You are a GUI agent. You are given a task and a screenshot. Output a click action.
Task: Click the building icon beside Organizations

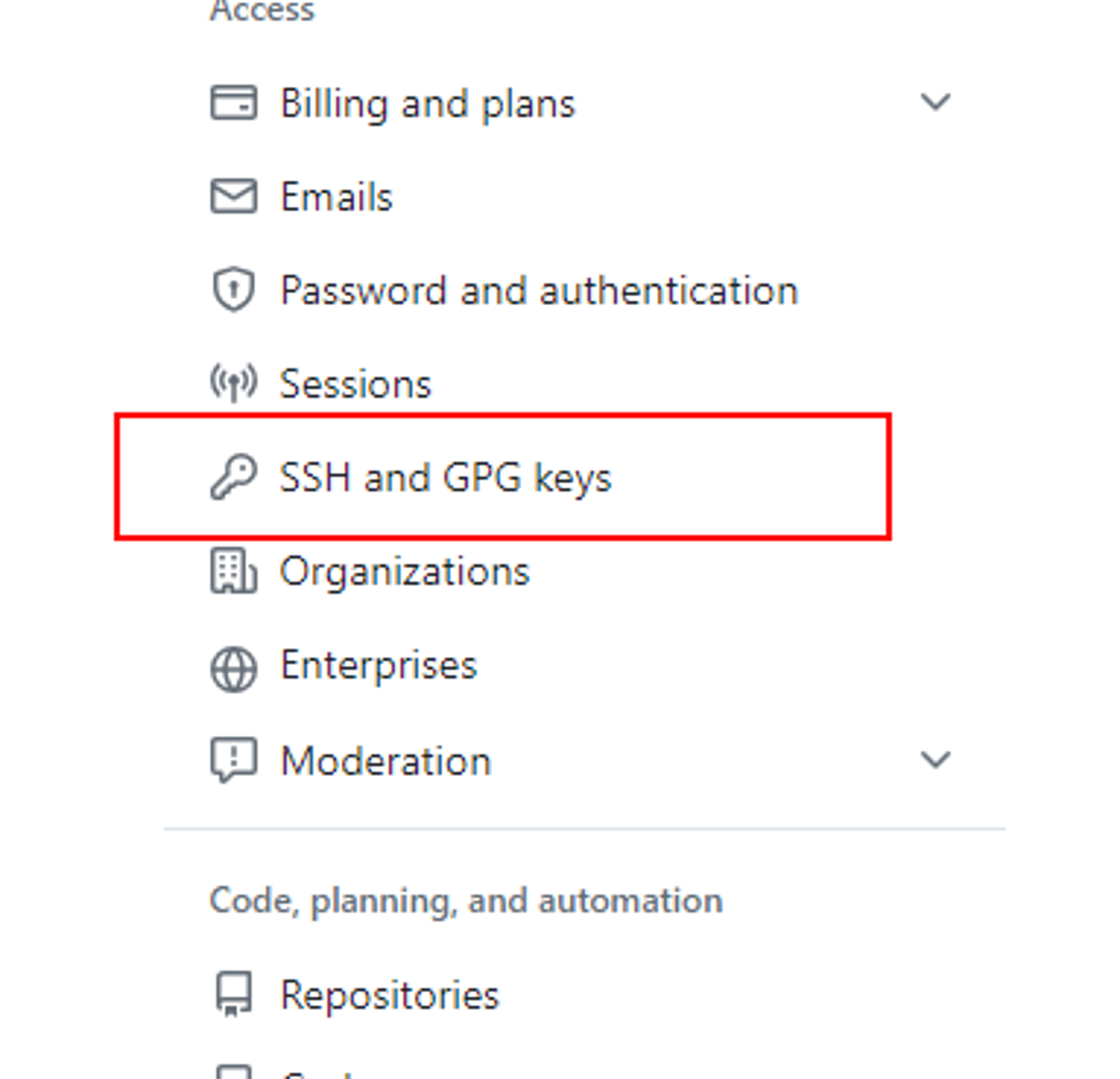pos(234,571)
